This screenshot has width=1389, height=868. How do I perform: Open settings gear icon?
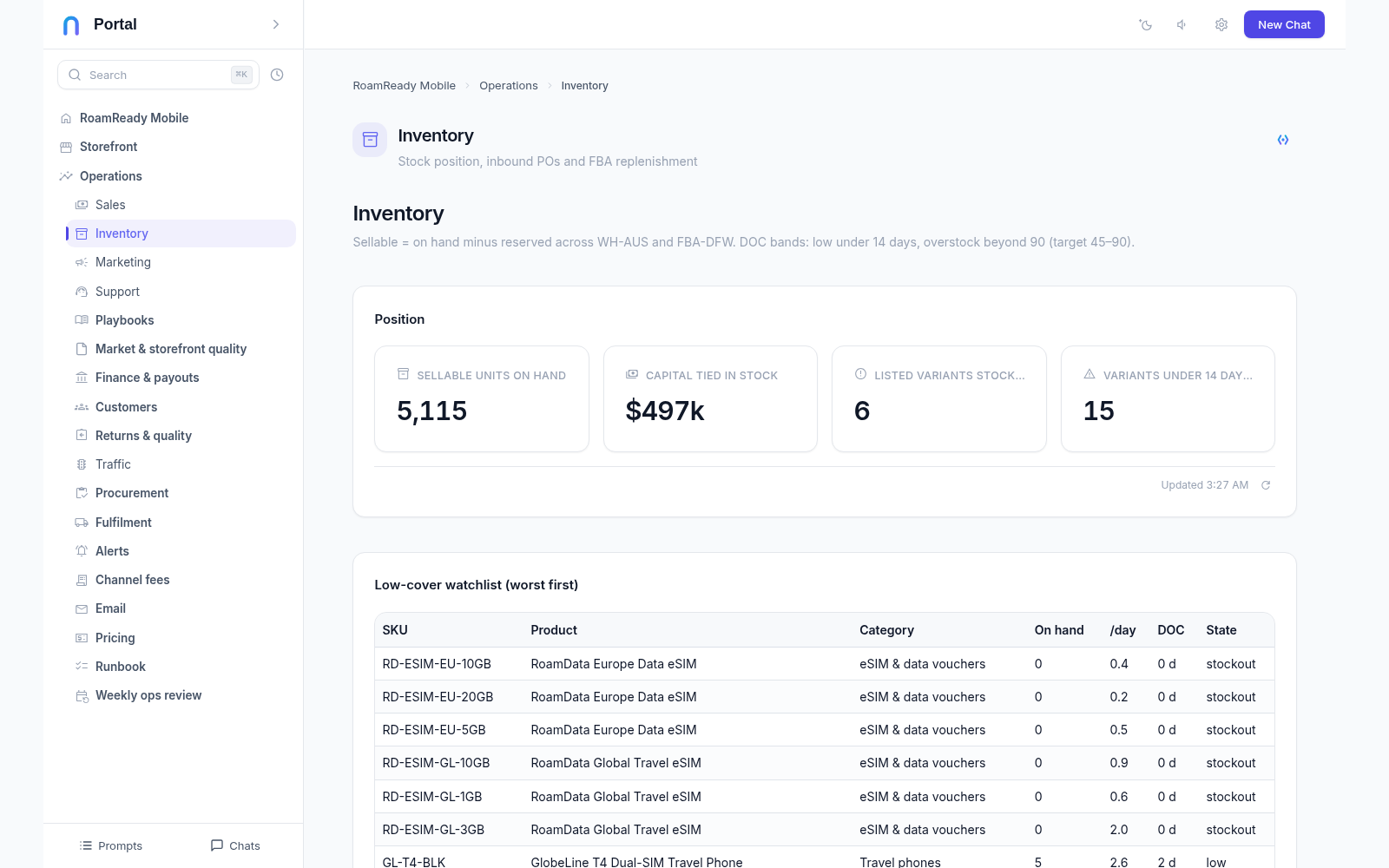1221,24
